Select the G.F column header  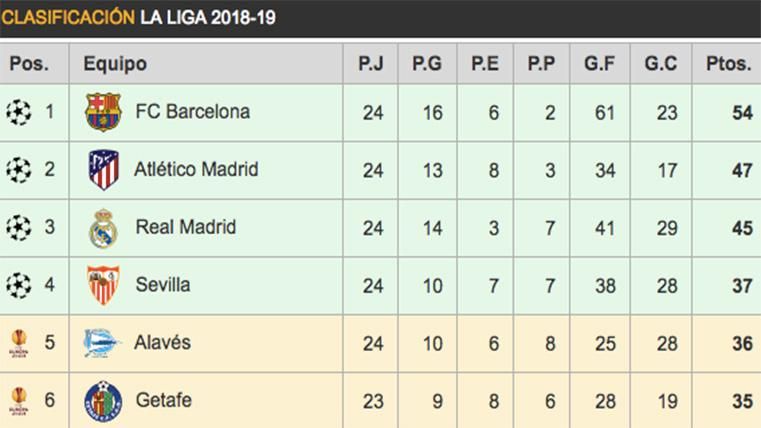point(600,64)
